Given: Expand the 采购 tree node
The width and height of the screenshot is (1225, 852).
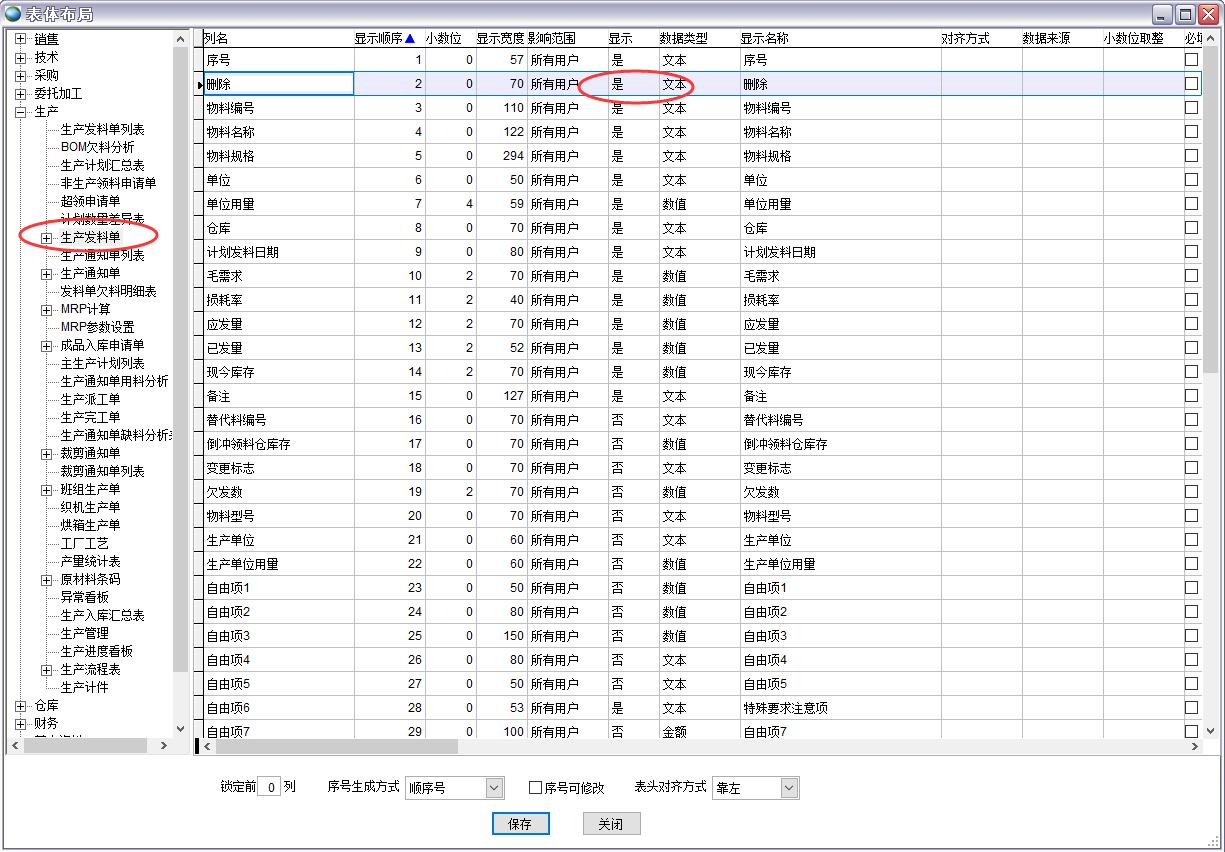Looking at the screenshot, I should 21,76.
